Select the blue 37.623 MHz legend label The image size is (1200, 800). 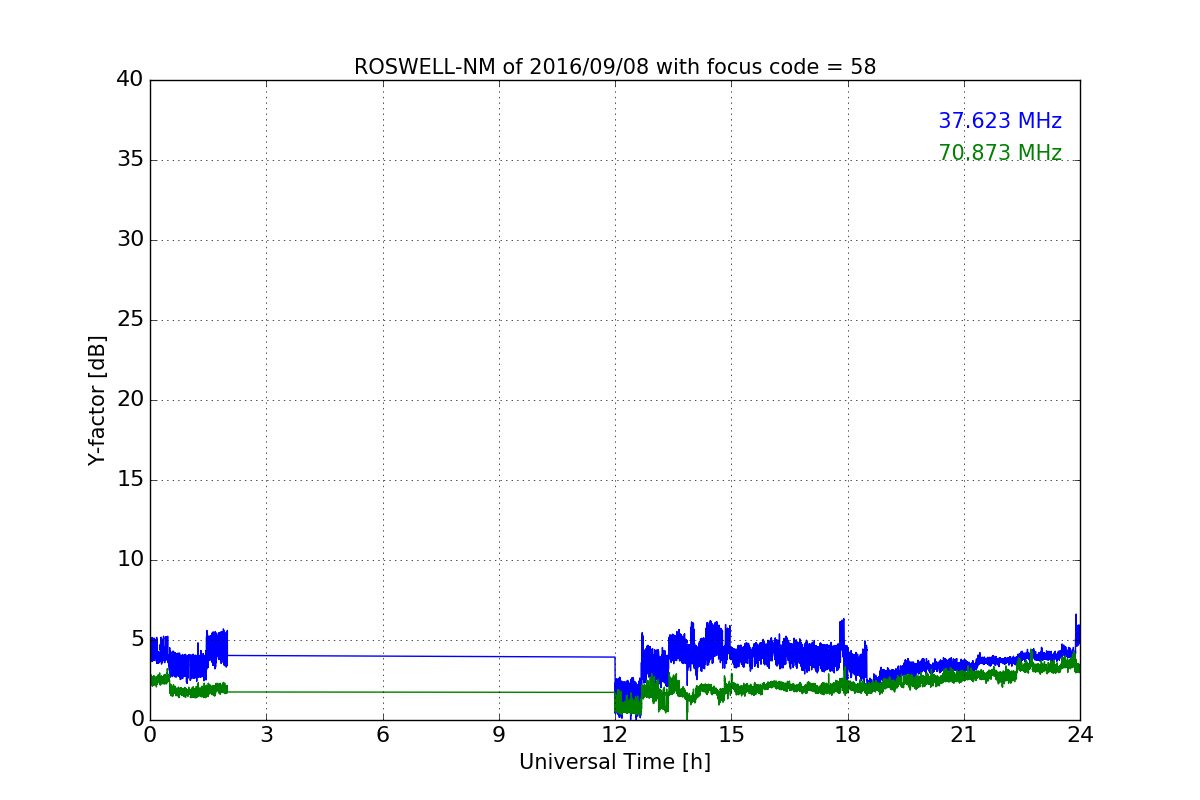[1000, 121]
